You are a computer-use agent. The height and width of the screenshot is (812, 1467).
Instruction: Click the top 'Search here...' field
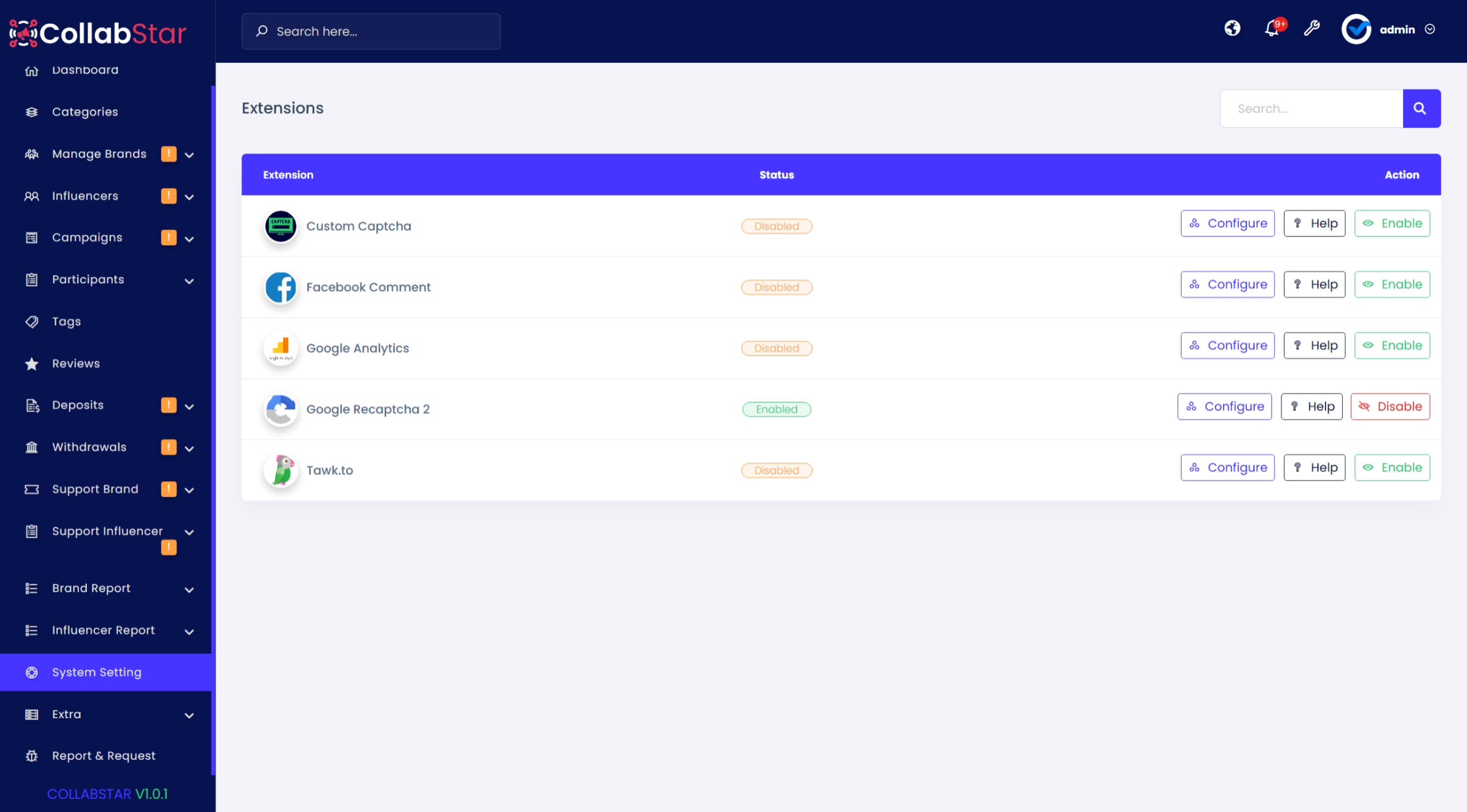coord(371,31)
